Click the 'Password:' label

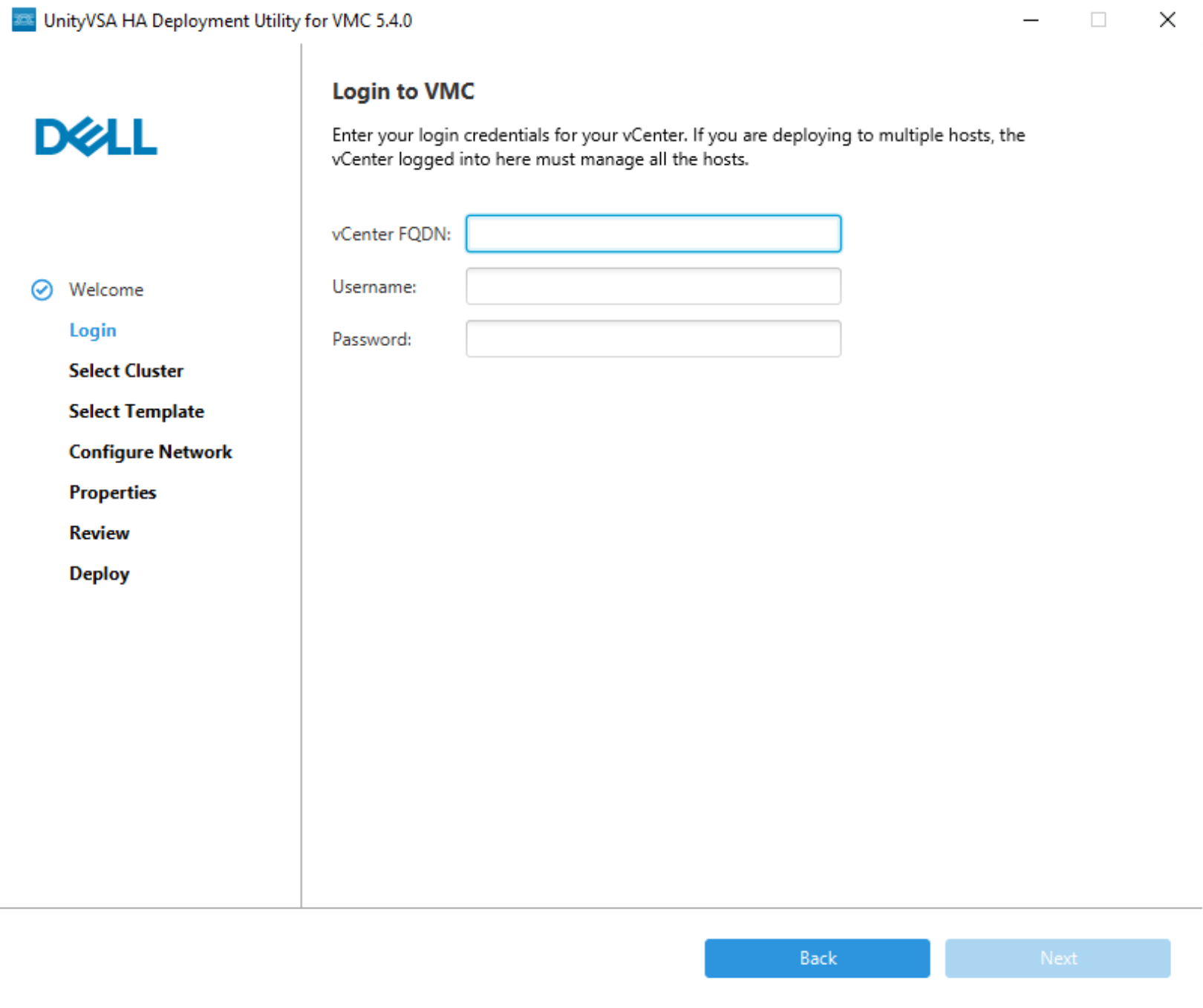coord(371,340)
